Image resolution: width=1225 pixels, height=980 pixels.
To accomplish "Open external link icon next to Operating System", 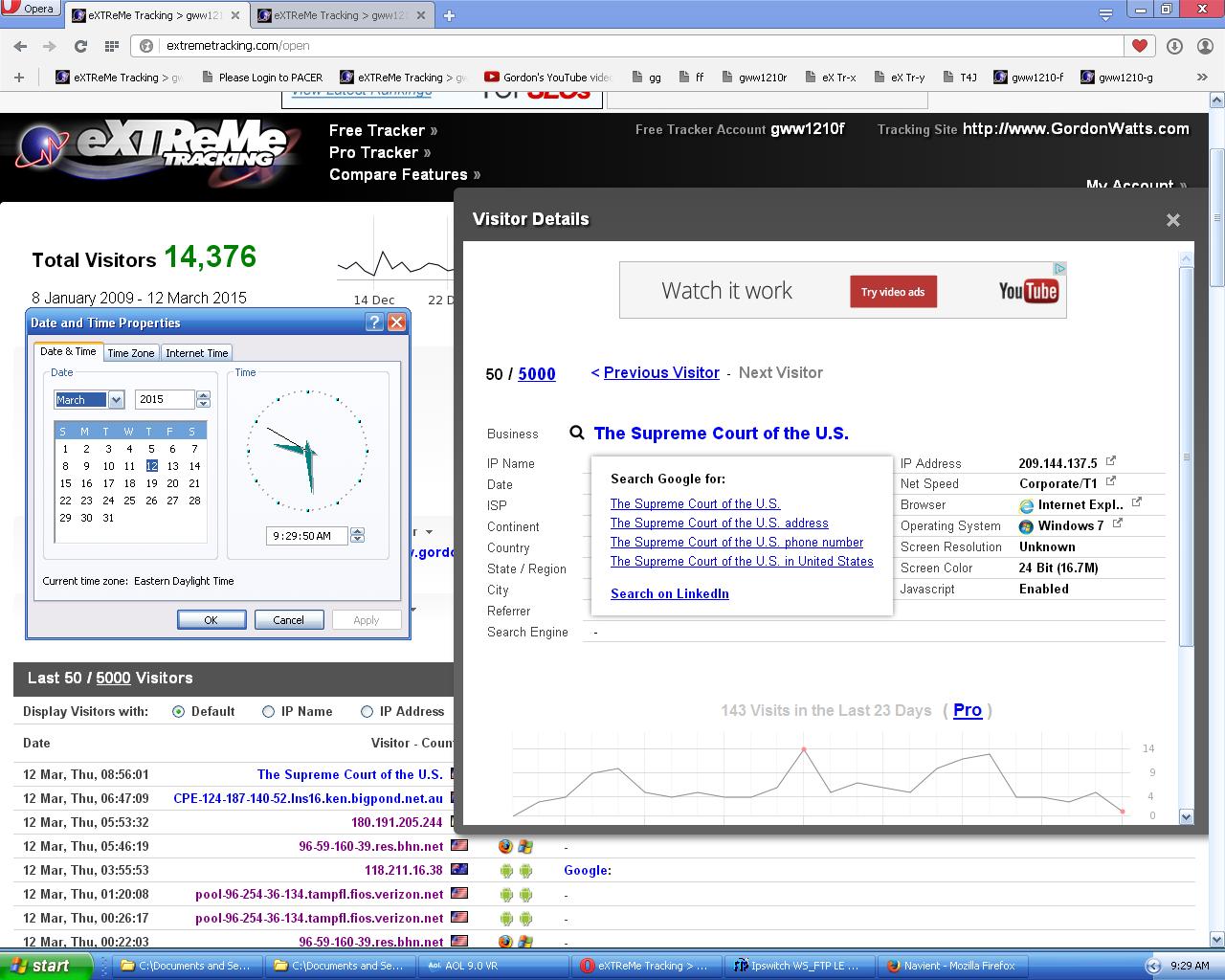I will pos(1117,523).
